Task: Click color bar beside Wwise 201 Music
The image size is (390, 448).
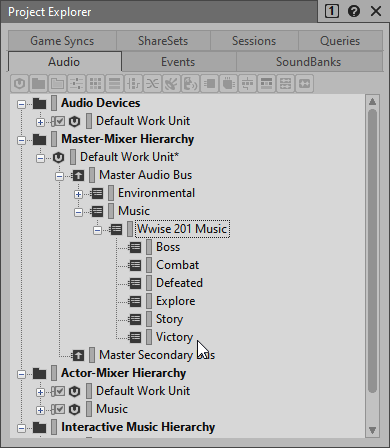Action: (x=130, y=229)
